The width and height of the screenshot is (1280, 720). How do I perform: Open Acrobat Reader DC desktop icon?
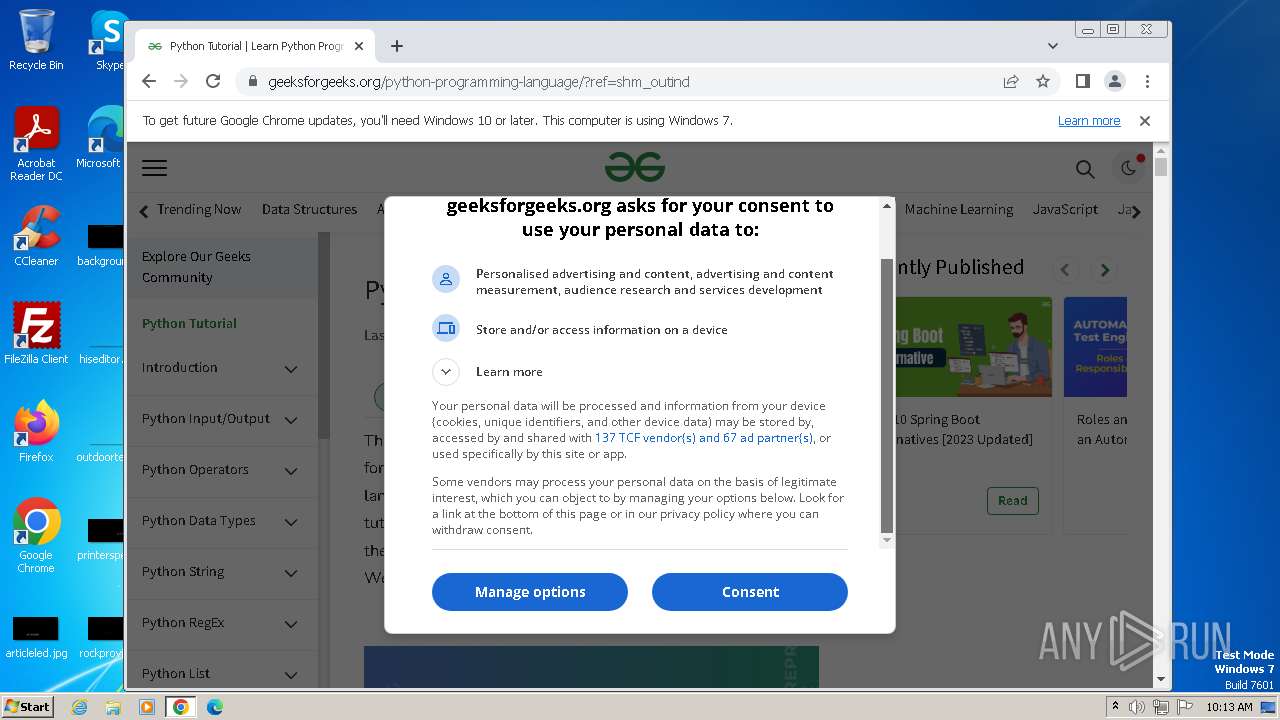click(36, 144)
